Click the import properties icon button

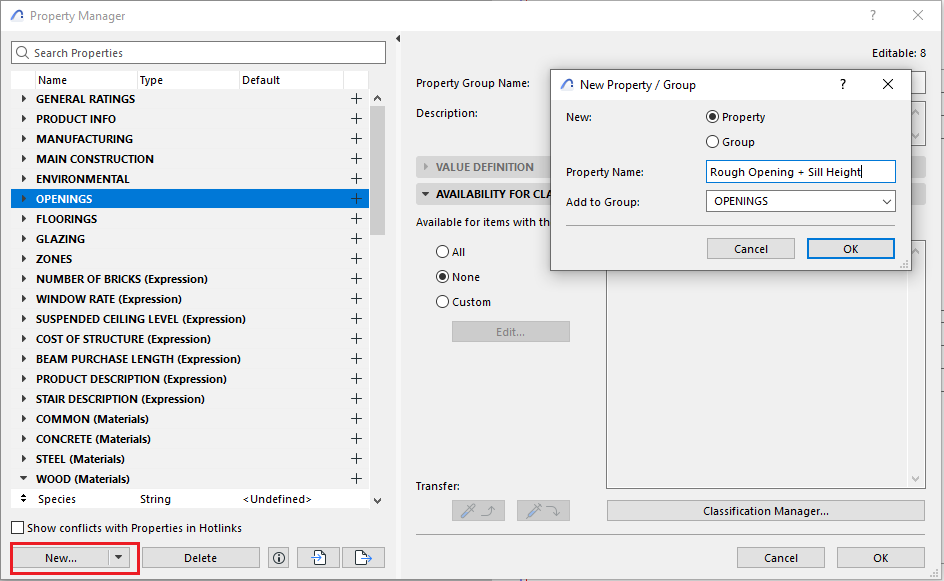point(318,558)
